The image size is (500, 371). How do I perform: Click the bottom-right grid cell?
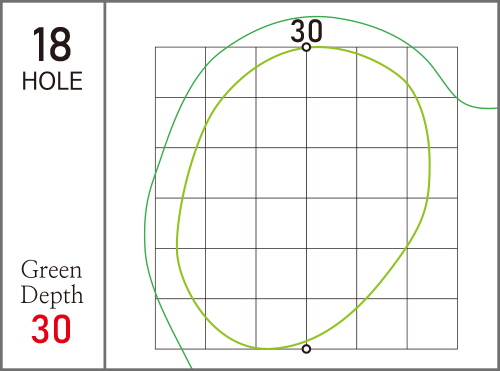click(x=432, y=324)
